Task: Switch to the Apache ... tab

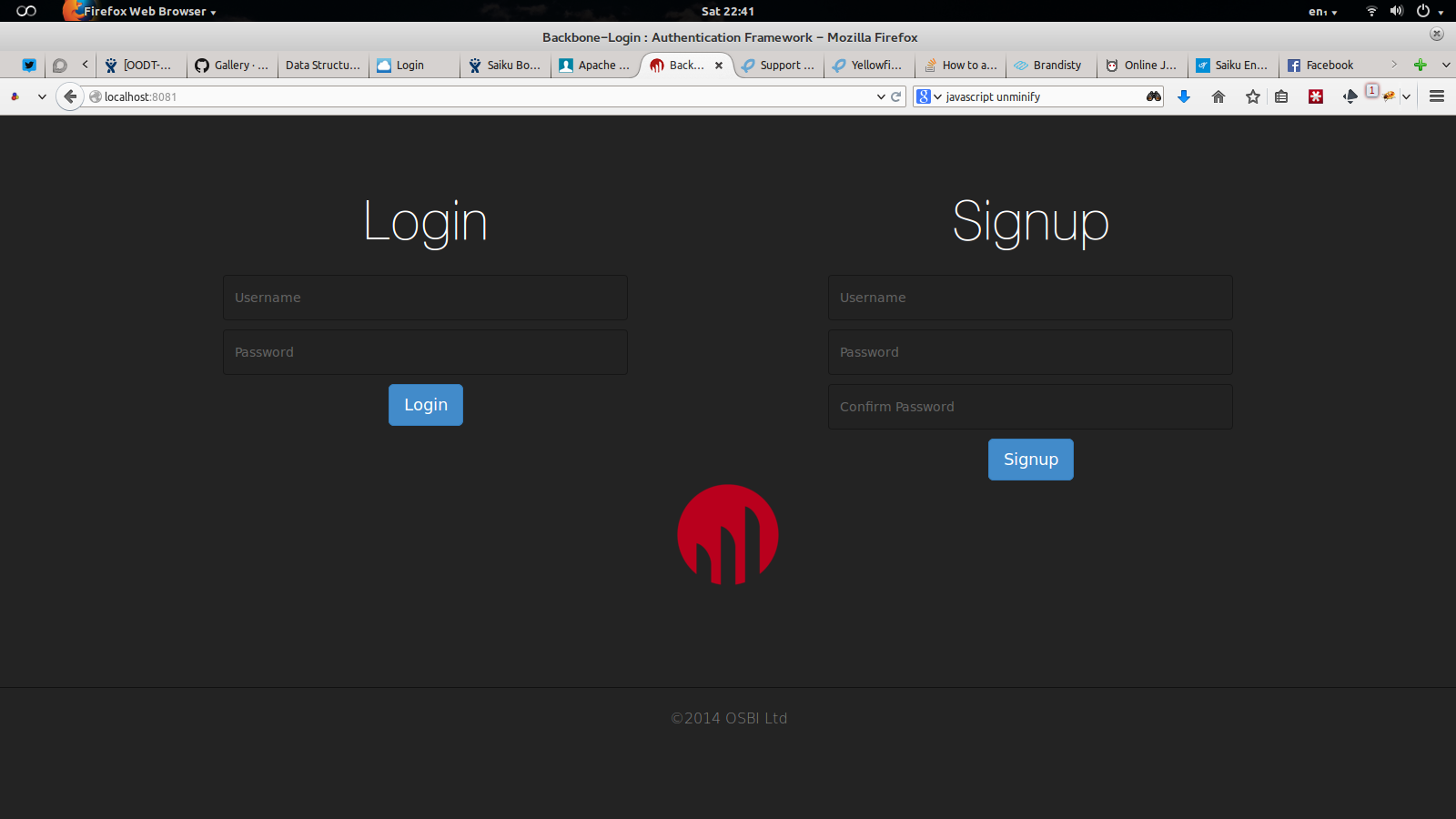Action: 596,66
